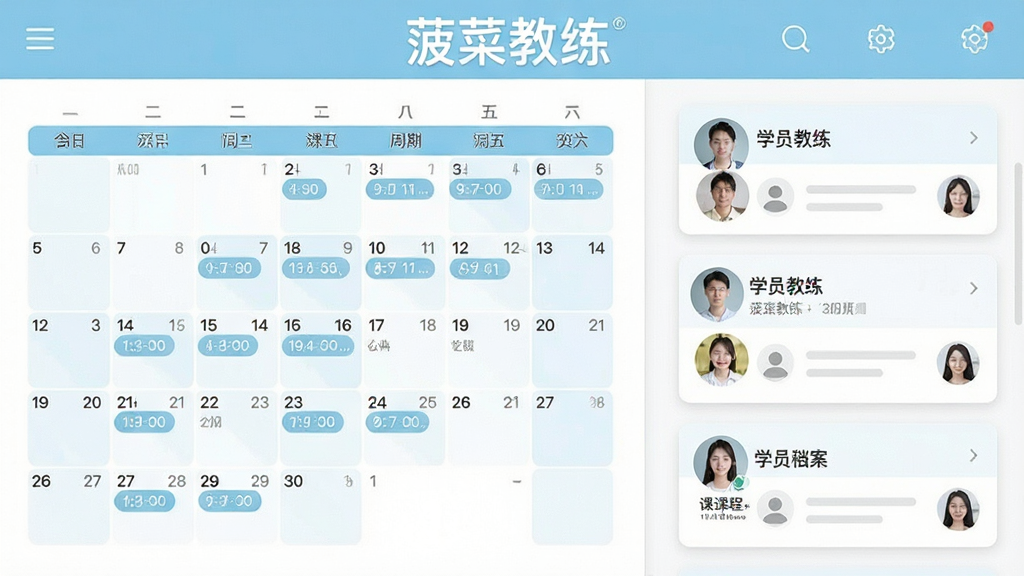
Task: Click the placeholder person icon in 学员档案 card
Action: (775, 510)
